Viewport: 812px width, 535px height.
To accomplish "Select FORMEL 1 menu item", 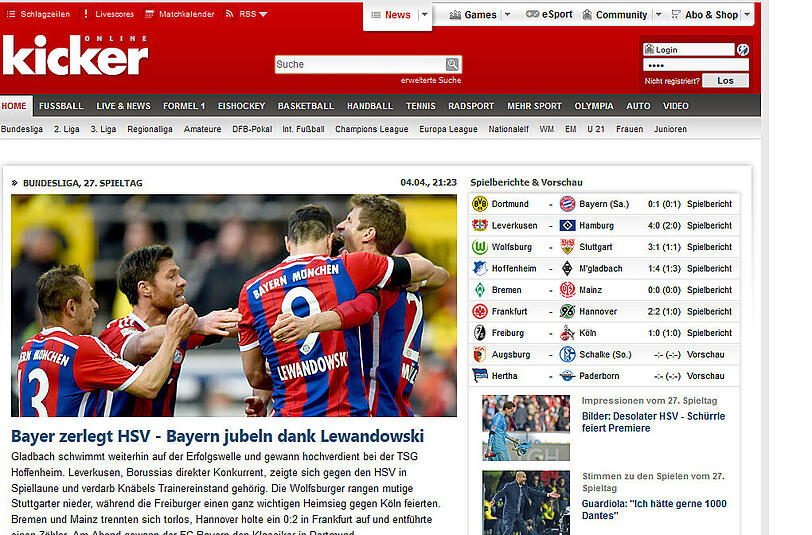I will (184, 106).
